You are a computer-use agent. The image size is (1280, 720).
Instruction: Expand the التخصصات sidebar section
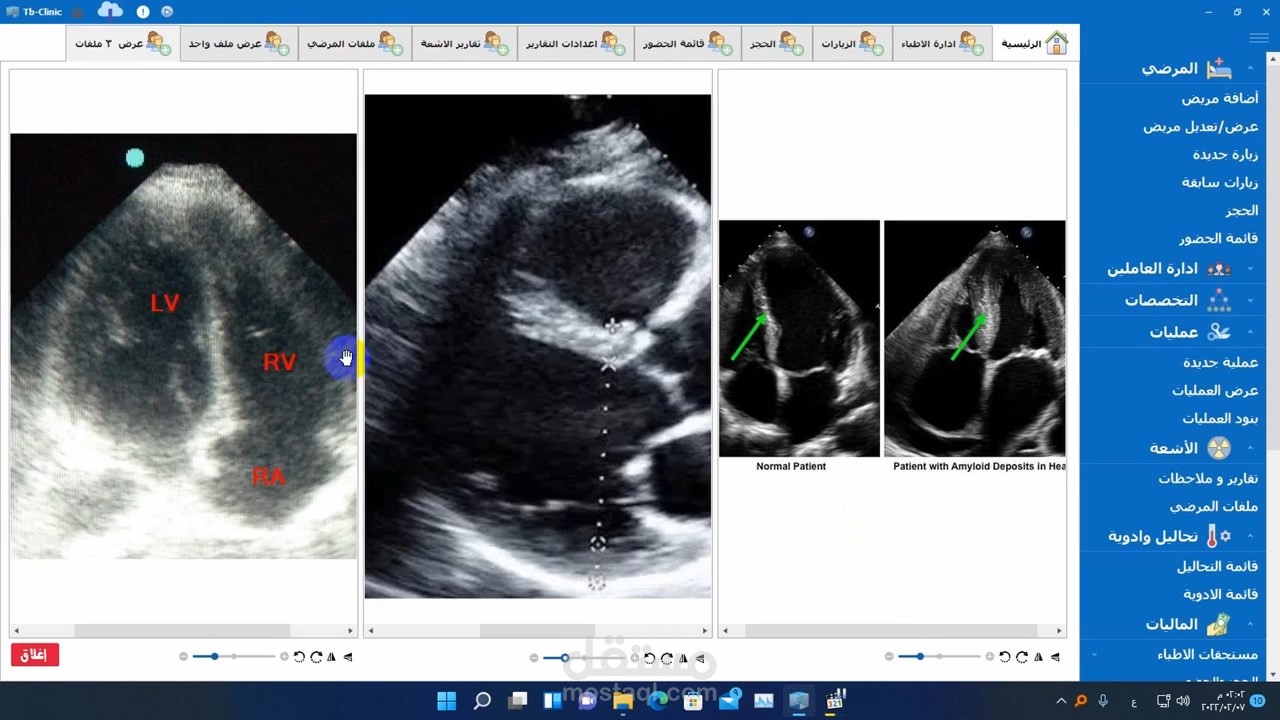1250,300
